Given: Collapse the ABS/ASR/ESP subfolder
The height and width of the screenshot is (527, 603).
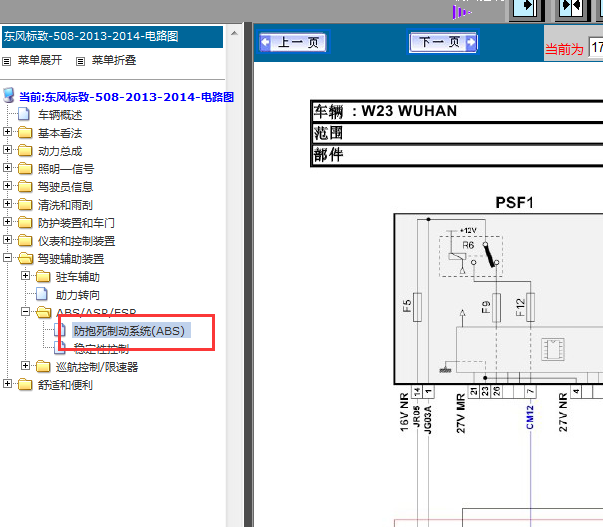Looking at the screenshot, I should [25, 312].
